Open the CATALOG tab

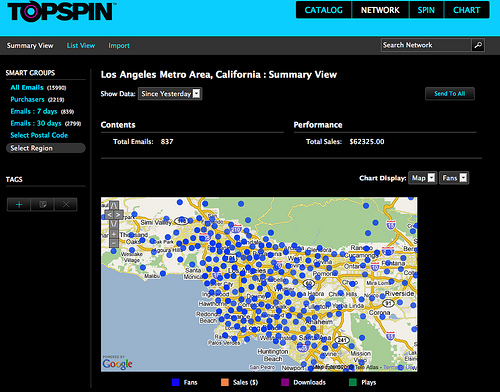click(x=323, y=10)
